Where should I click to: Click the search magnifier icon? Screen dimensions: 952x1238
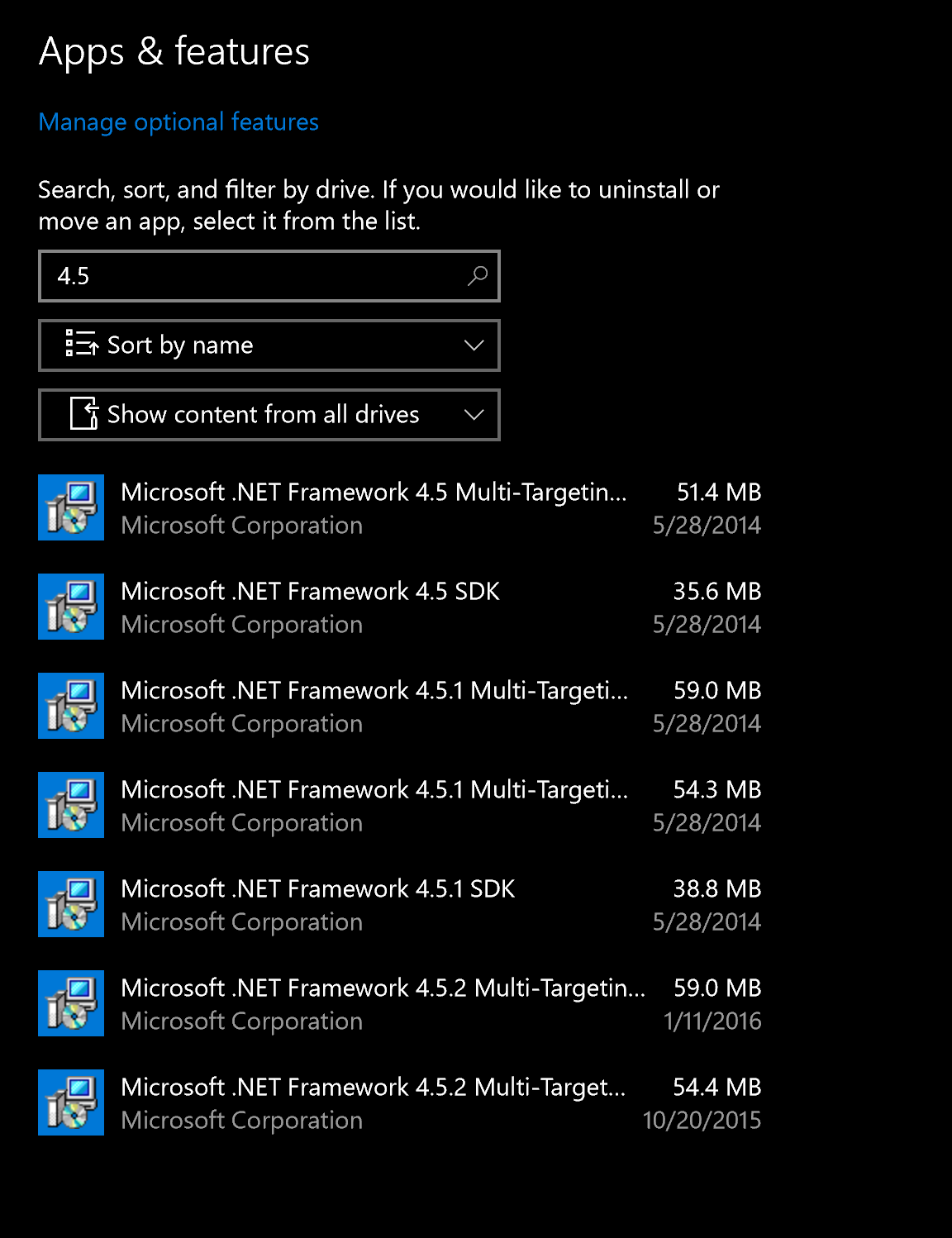[x=478, y=276]
